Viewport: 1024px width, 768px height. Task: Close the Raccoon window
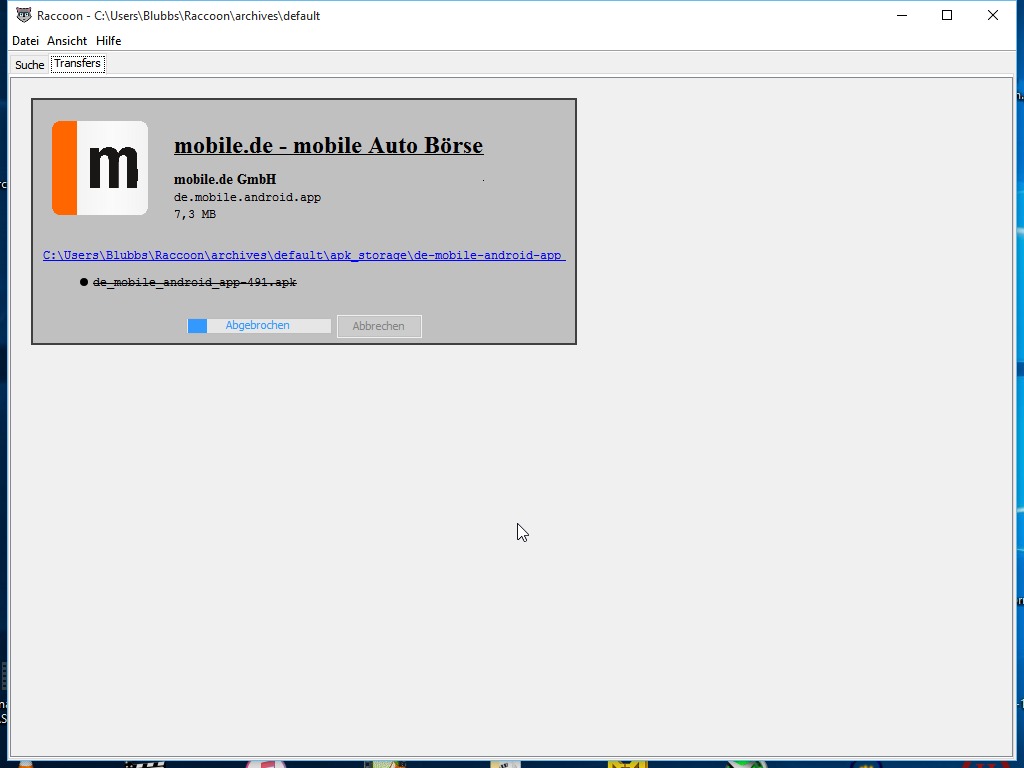[x=993, y=15]
